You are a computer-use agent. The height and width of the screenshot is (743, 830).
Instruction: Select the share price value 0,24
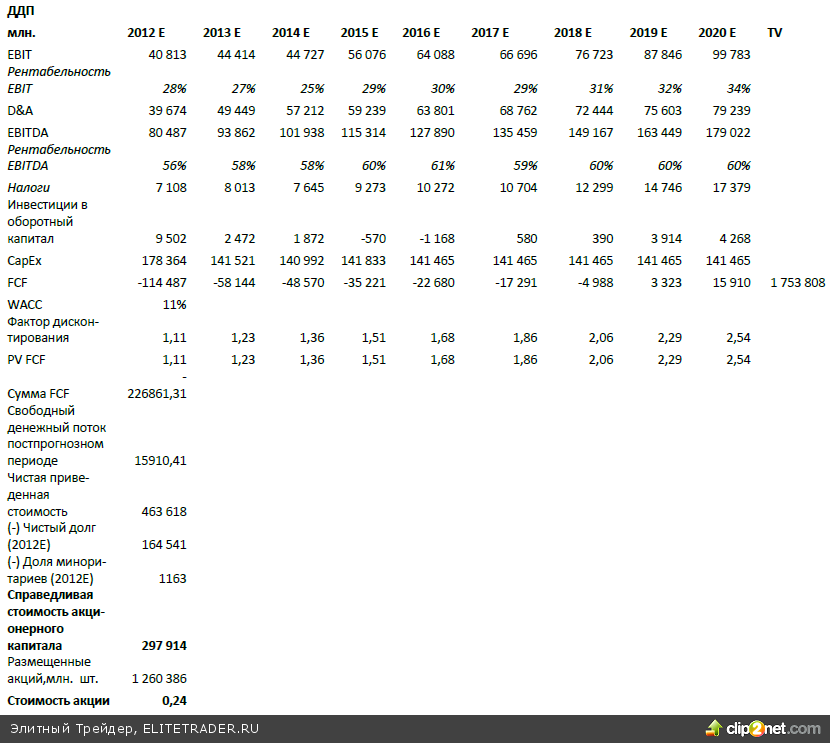click(174, 701)
